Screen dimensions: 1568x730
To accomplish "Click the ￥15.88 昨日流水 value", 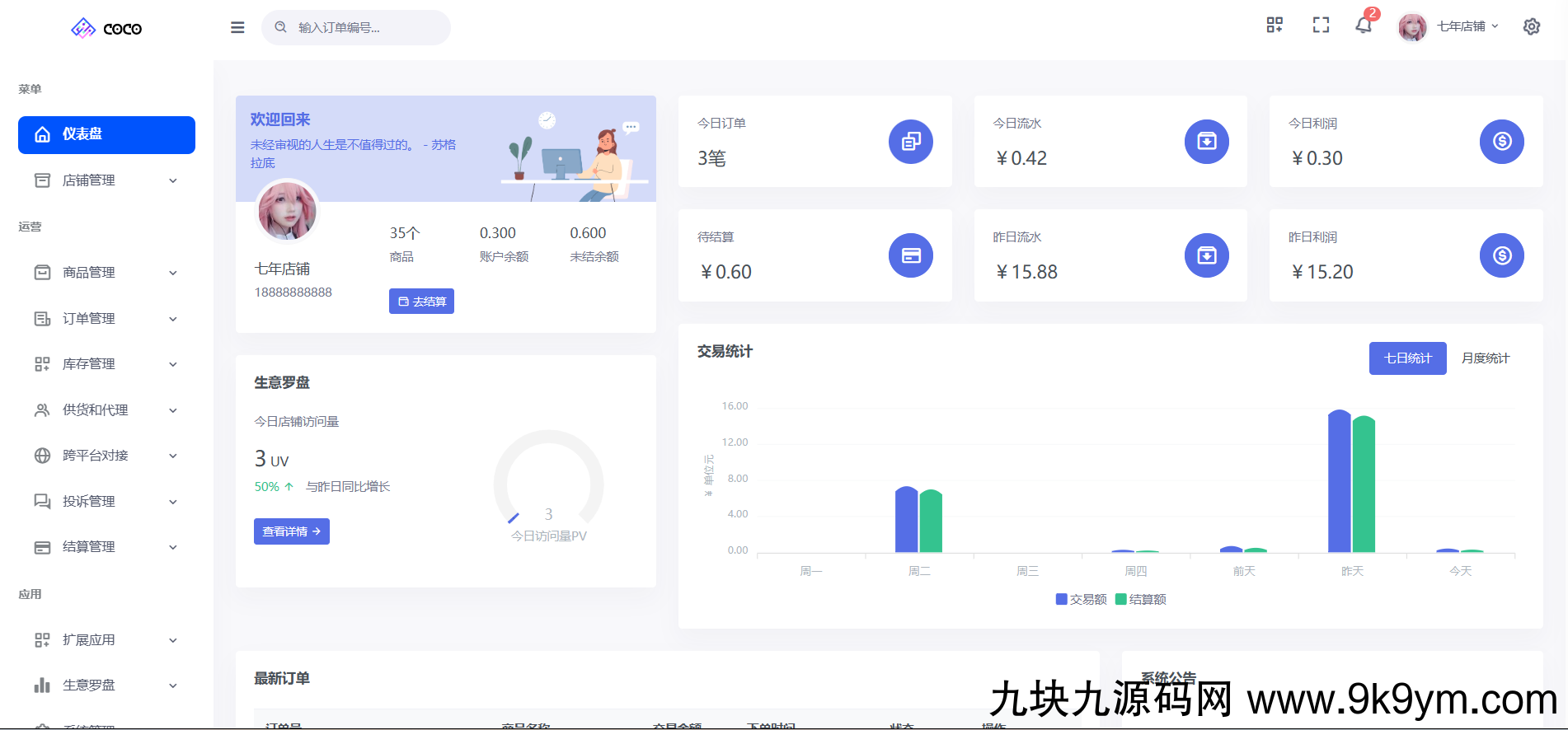I will tap(1027, 272).
